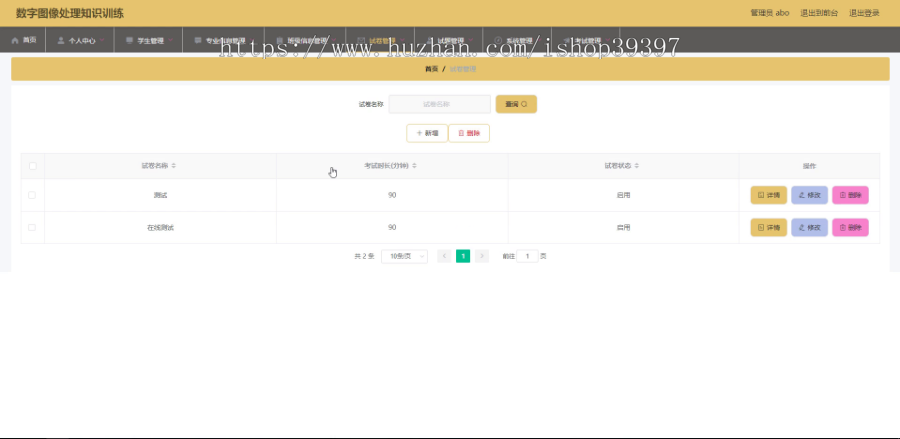
Task: Select page 1 in pagination
Action: pyautogui.click(x=463, y=256)
